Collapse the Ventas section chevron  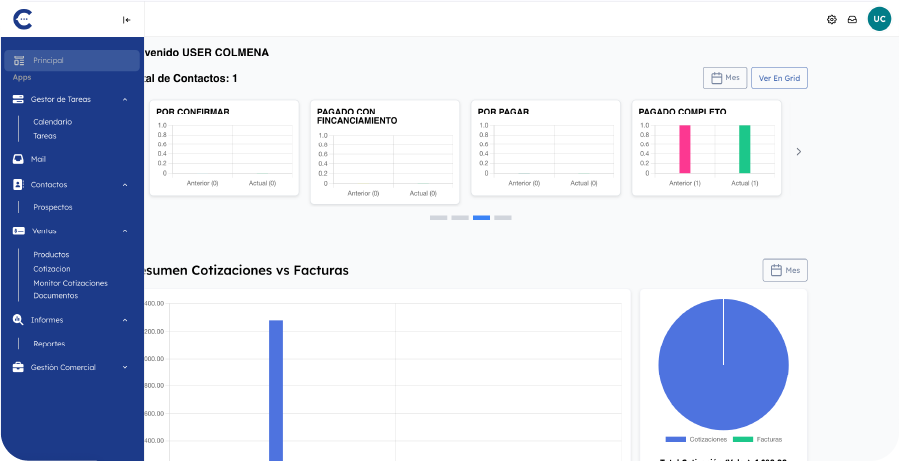(125, 230)
